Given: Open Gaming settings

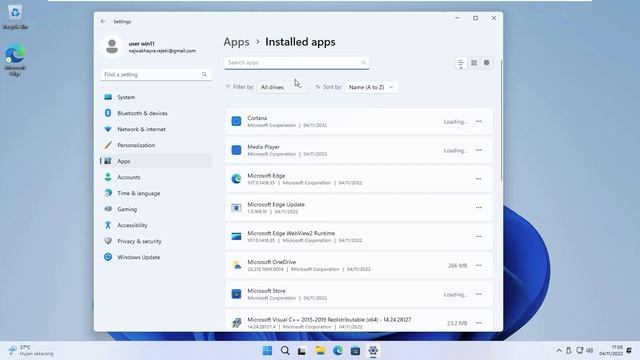Looking at the screenshot, I should pos(156,209).
